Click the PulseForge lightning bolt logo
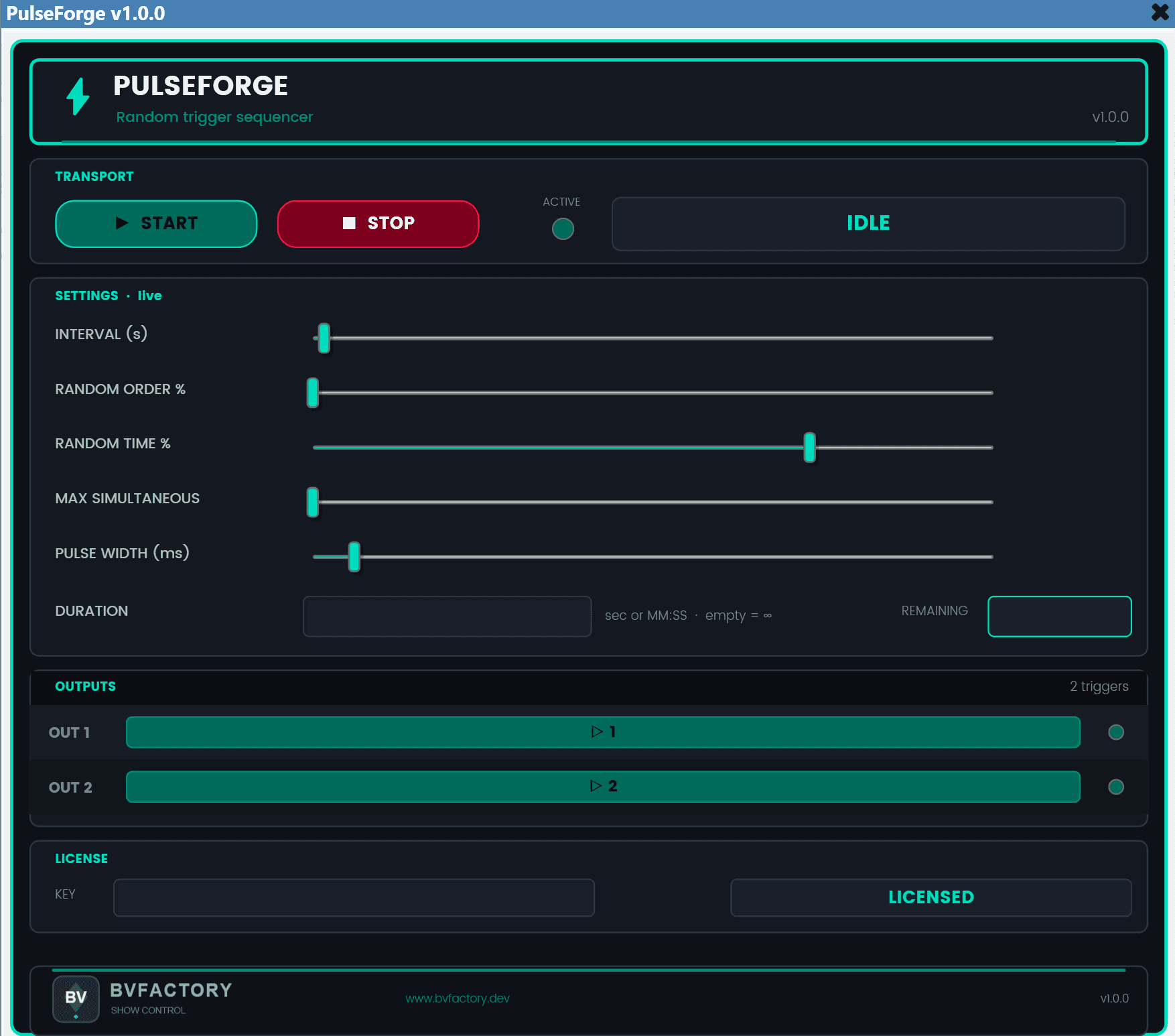 (x=78, y=96)
